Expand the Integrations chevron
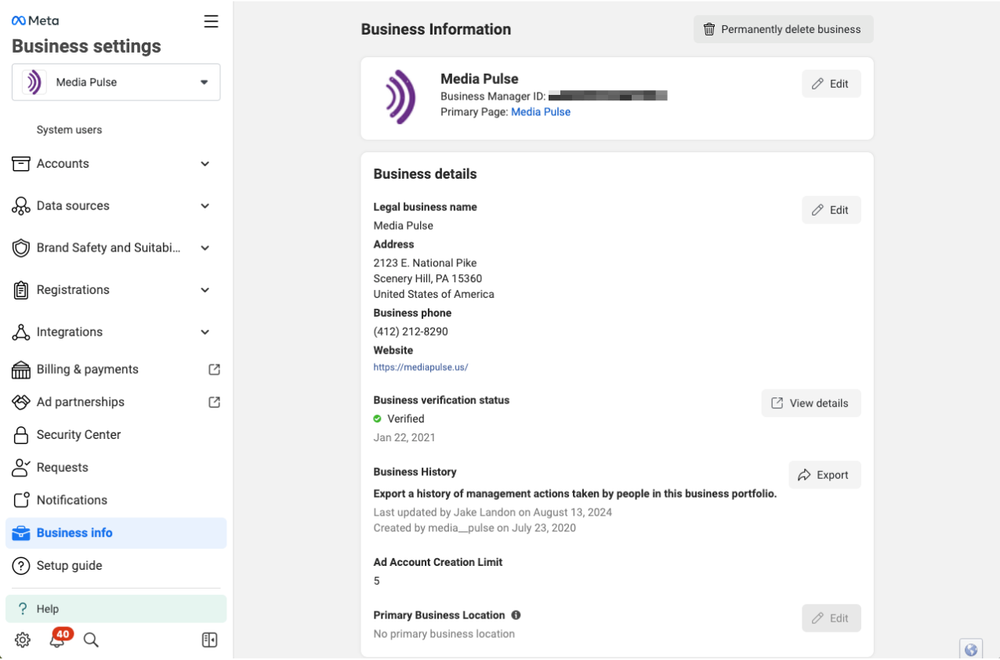Screen dimensions: 1000x660 click(205, 332)
